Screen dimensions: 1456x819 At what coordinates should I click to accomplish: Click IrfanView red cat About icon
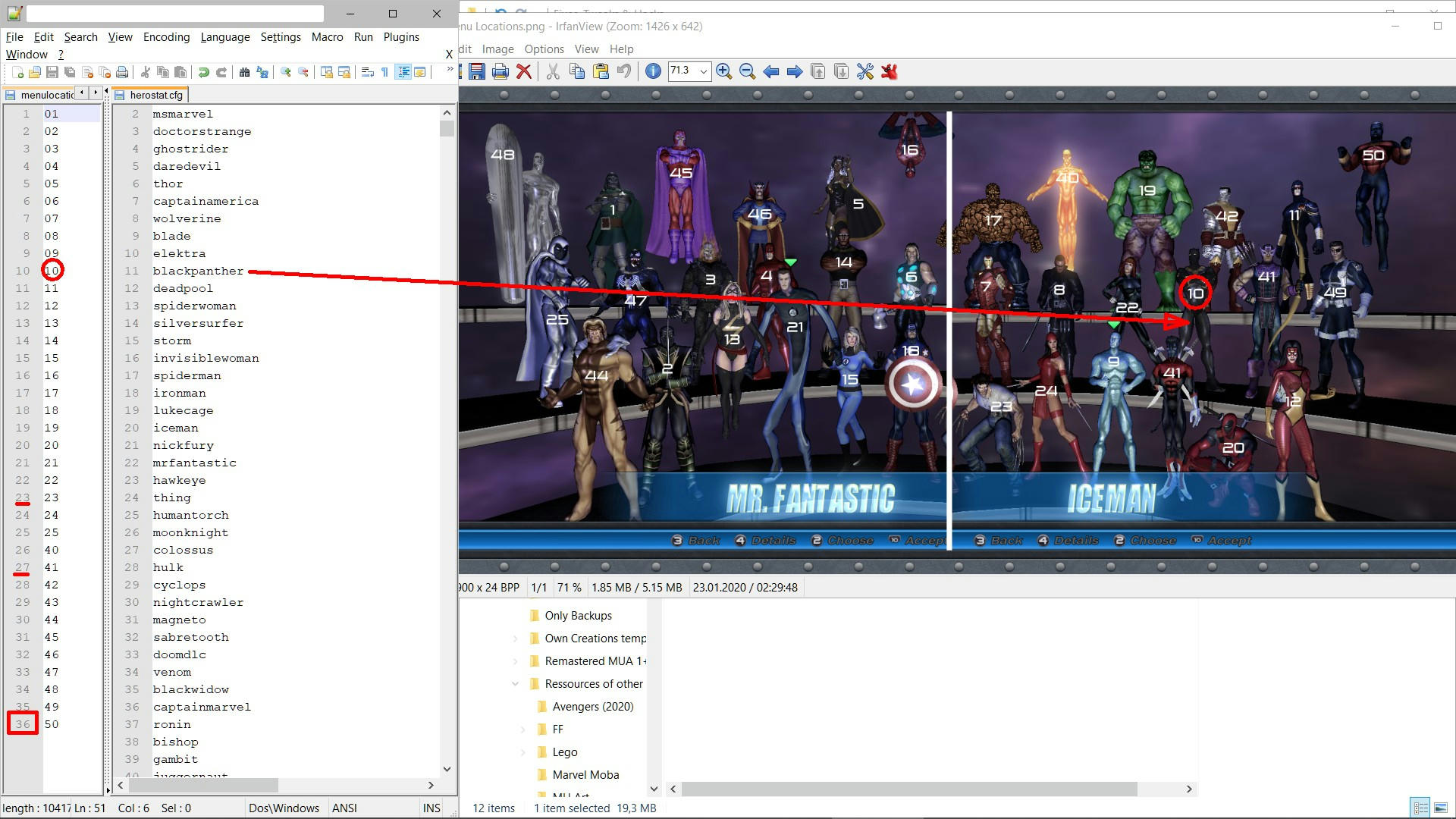click(x=889, y=71)
